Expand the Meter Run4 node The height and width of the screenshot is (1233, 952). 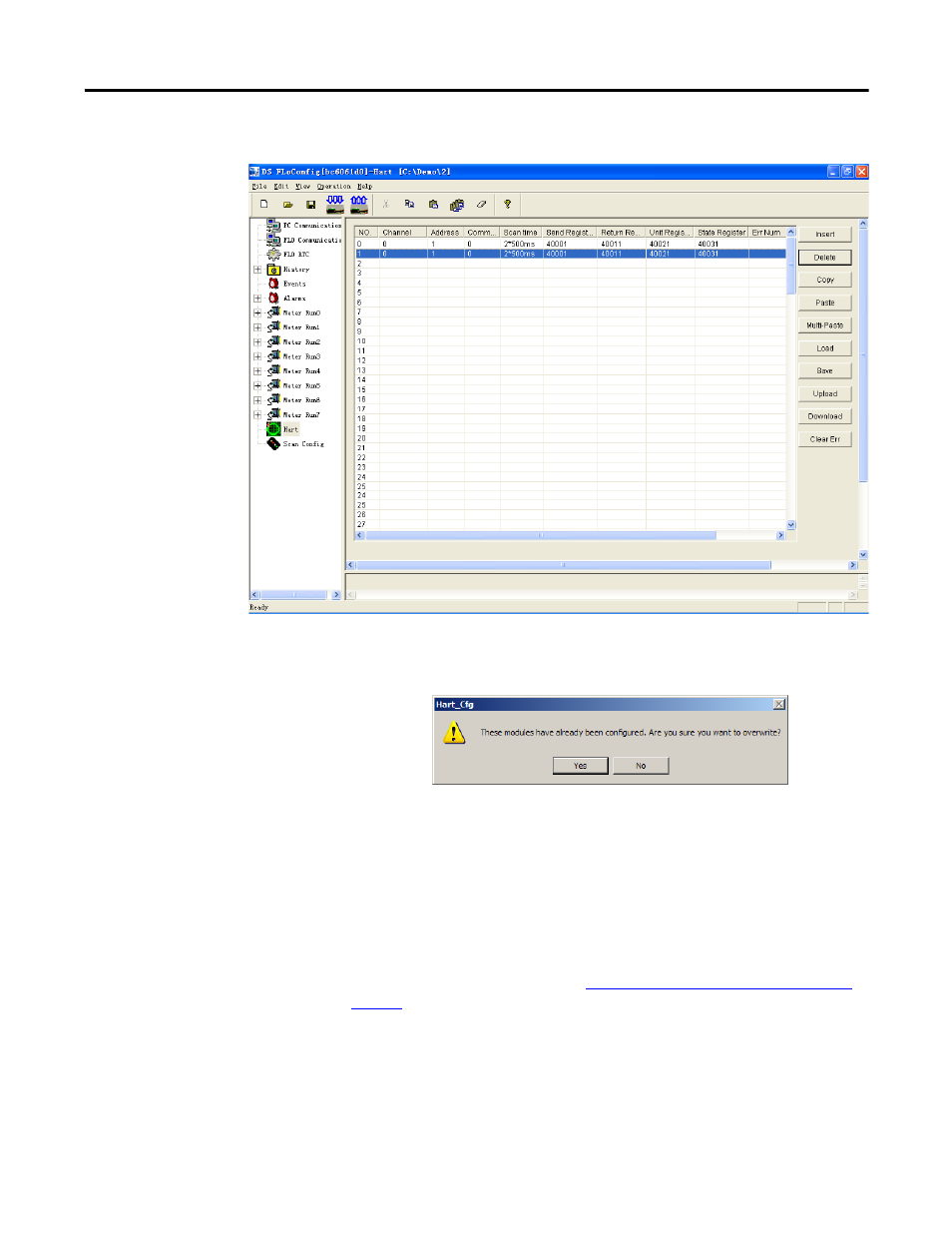(257, 370)
